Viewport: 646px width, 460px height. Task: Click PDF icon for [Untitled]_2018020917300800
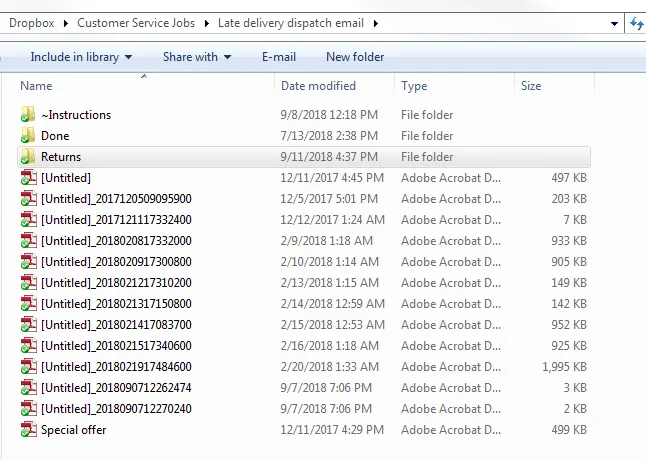tap(28, 262)
